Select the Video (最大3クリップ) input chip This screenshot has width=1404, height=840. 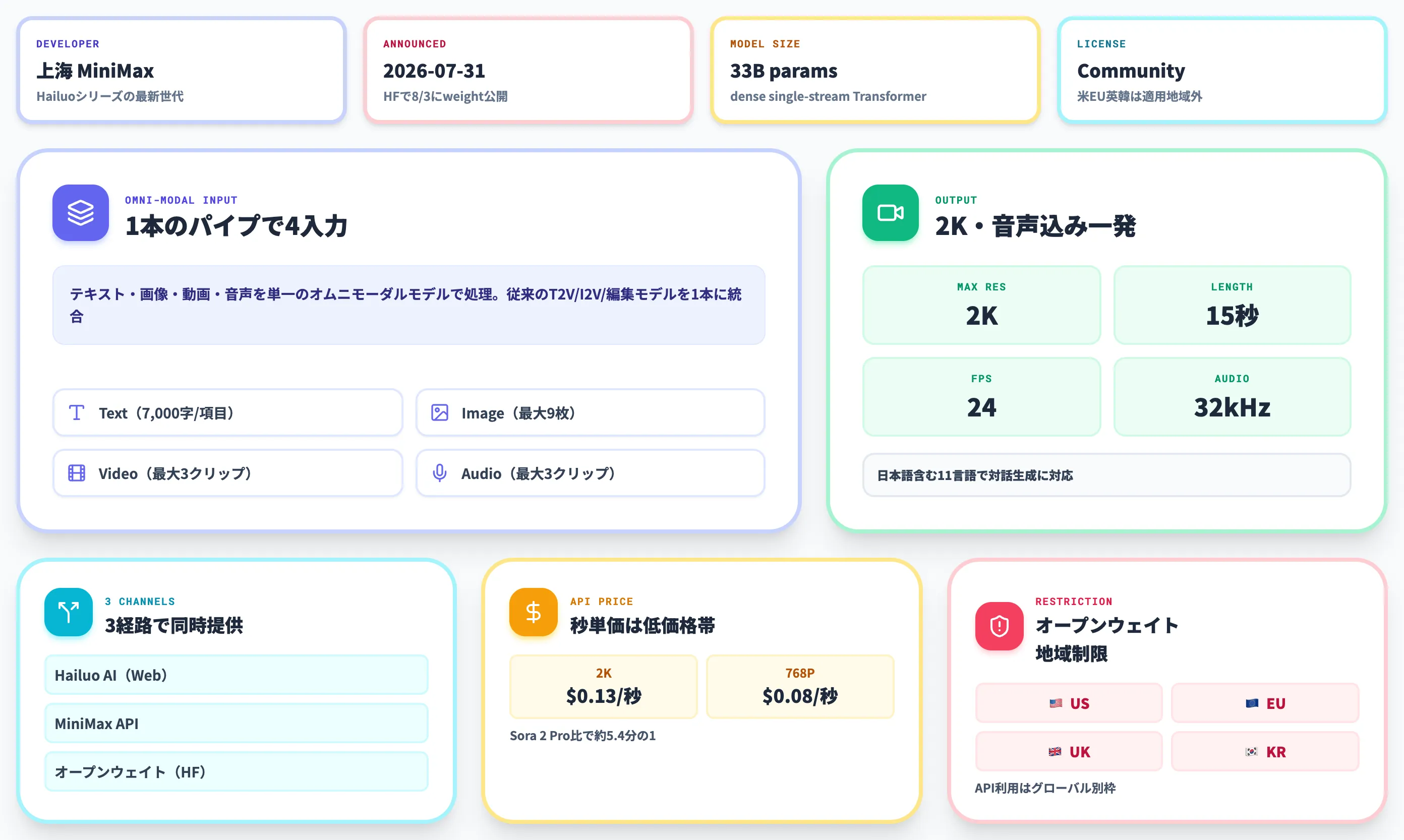click(x=227, y=473)
